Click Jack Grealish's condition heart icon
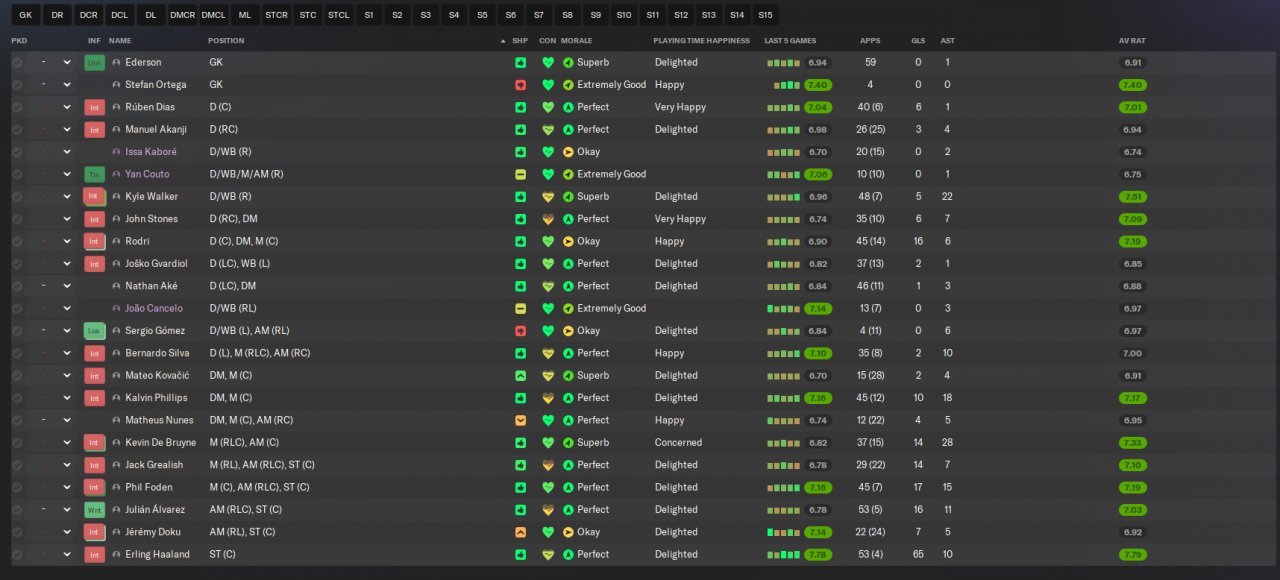Viewport: 1280px width, 580px height. click(x=548, y=465)
